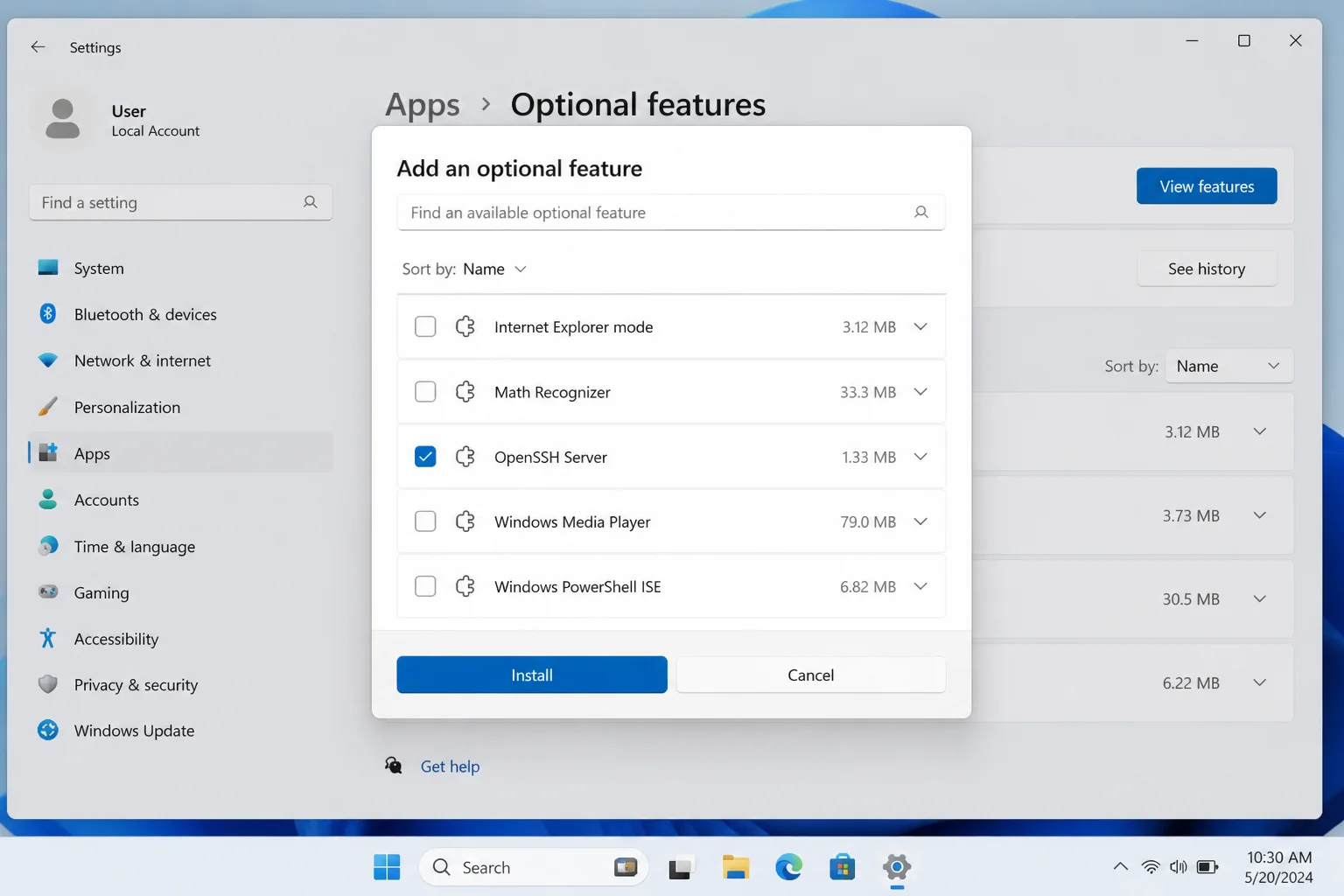Open the background Sort by Name combo box
This screenshot has height=896, width=1344.
pyautogui.click(x=1228, y=366)
